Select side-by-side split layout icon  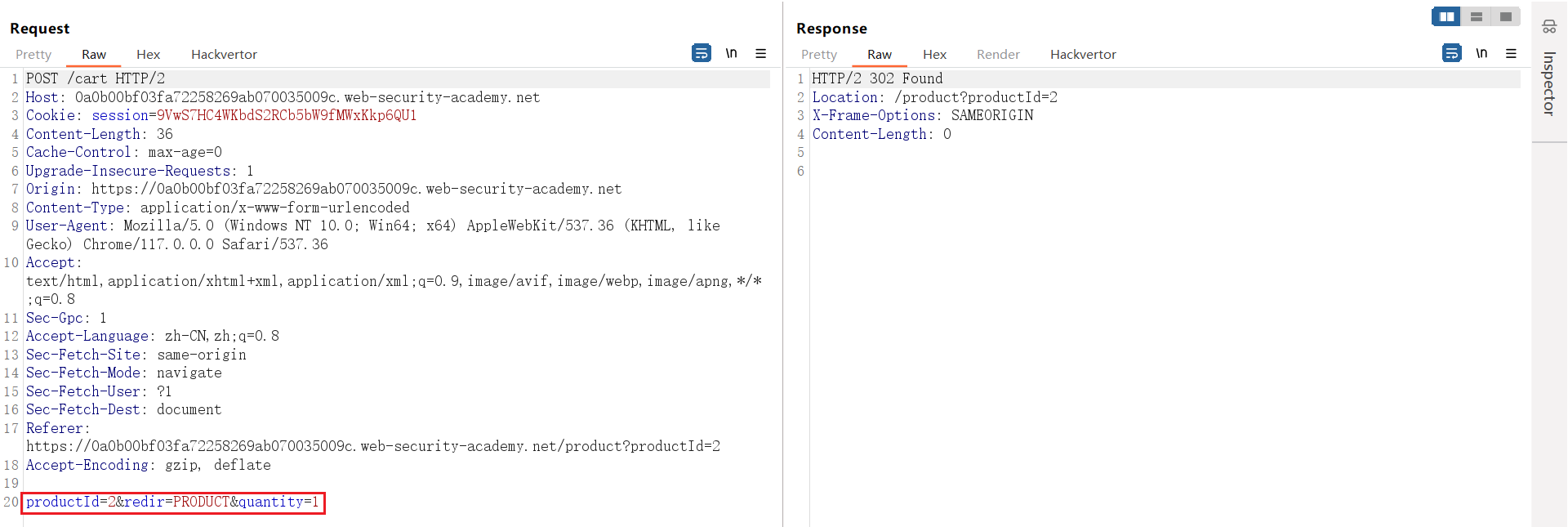click(1446, 16)
